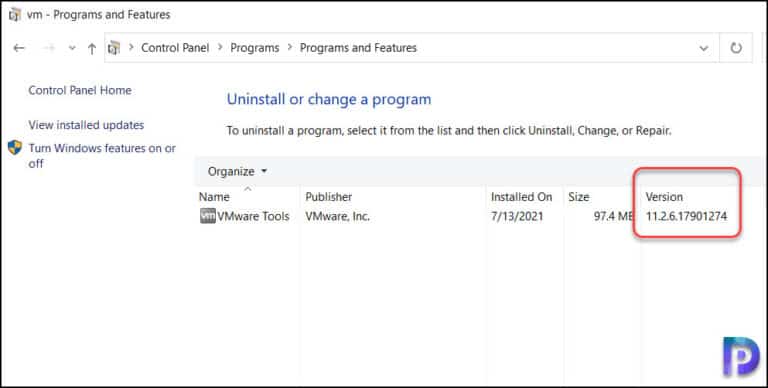
Task: Open Control Panel Home link
Action: (x=80, y=90)
